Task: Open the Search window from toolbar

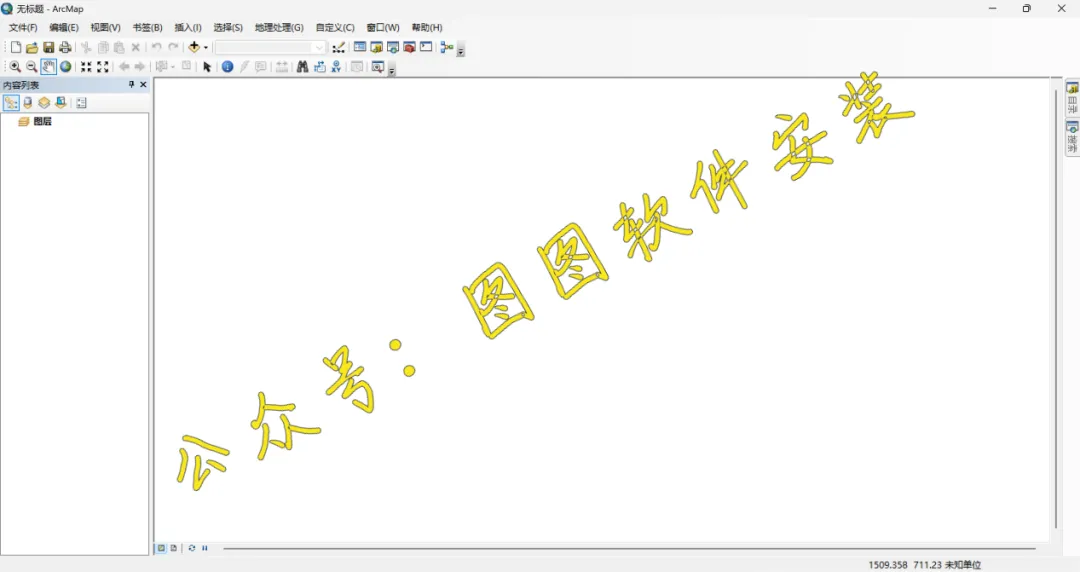Action: tap(393, 48)
